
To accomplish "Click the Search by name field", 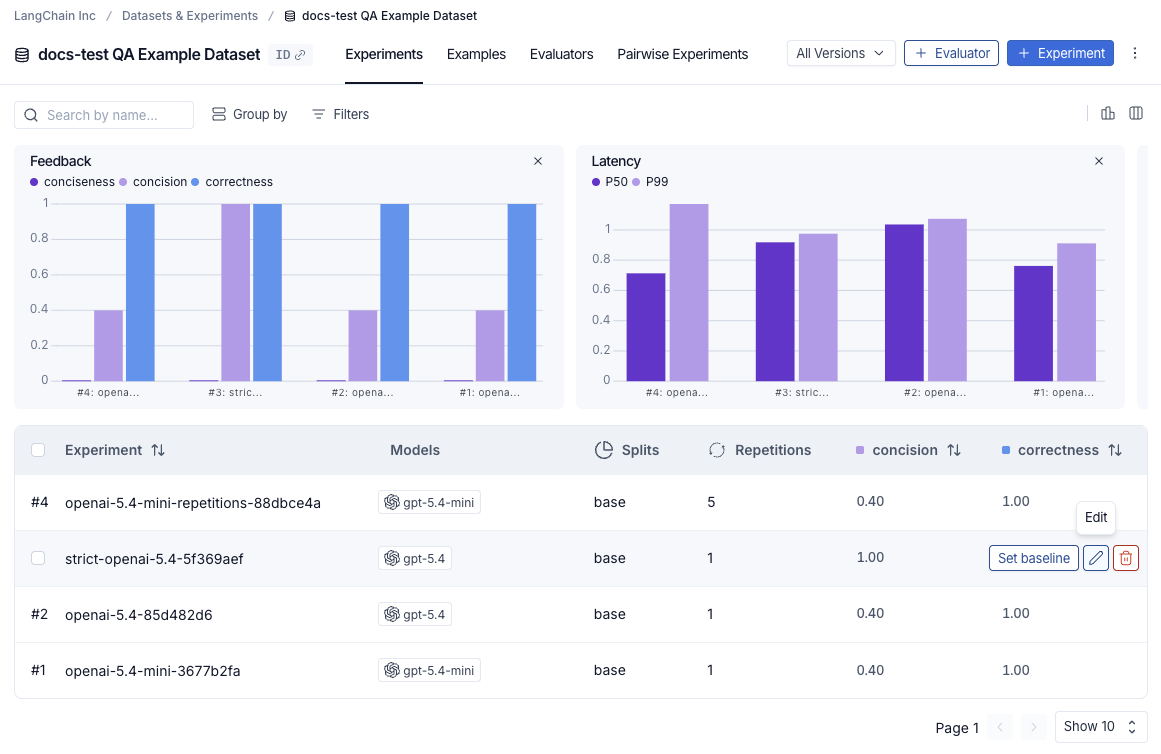I will 104,115.
